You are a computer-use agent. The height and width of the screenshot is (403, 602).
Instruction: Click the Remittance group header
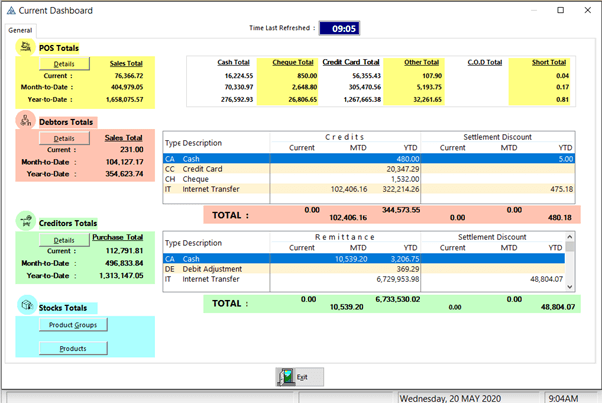344,237
